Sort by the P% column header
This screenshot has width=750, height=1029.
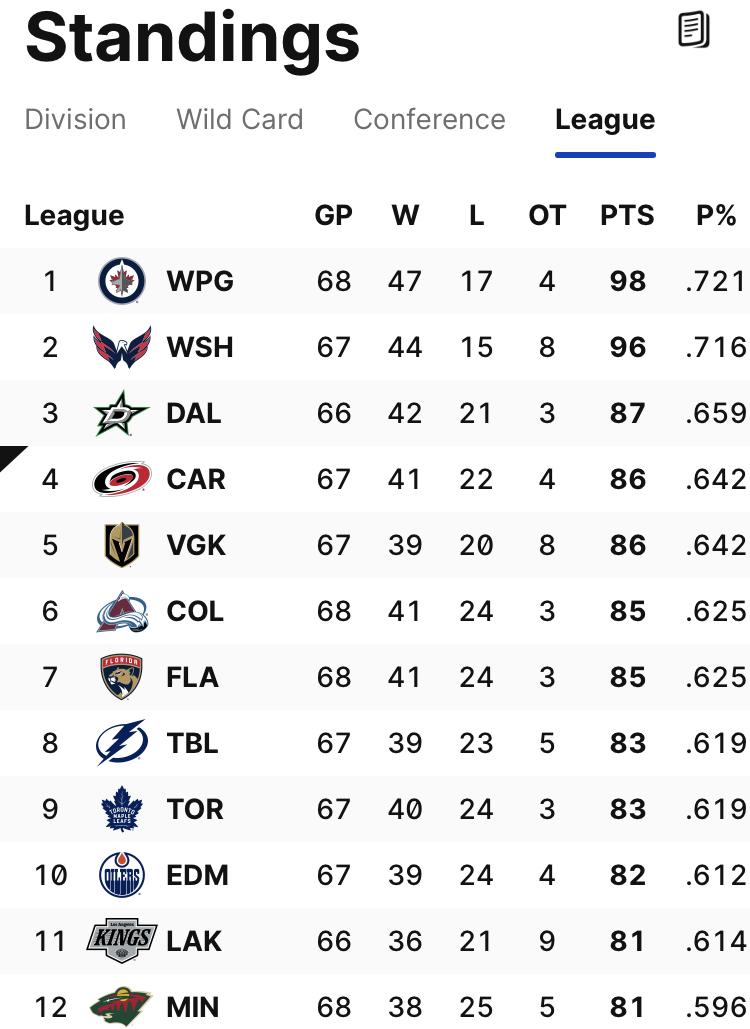tap(717, 215)
